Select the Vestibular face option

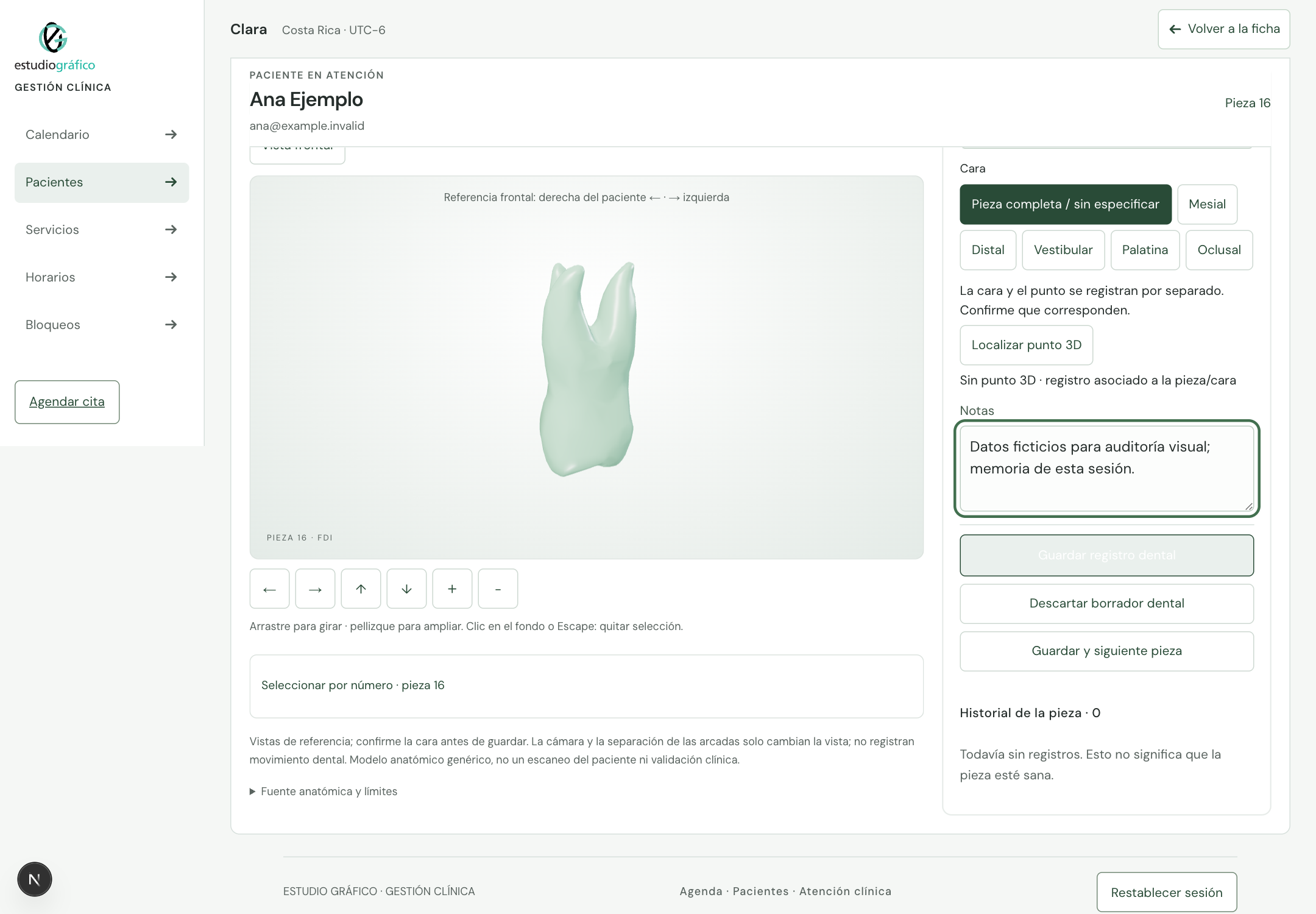1063,250
